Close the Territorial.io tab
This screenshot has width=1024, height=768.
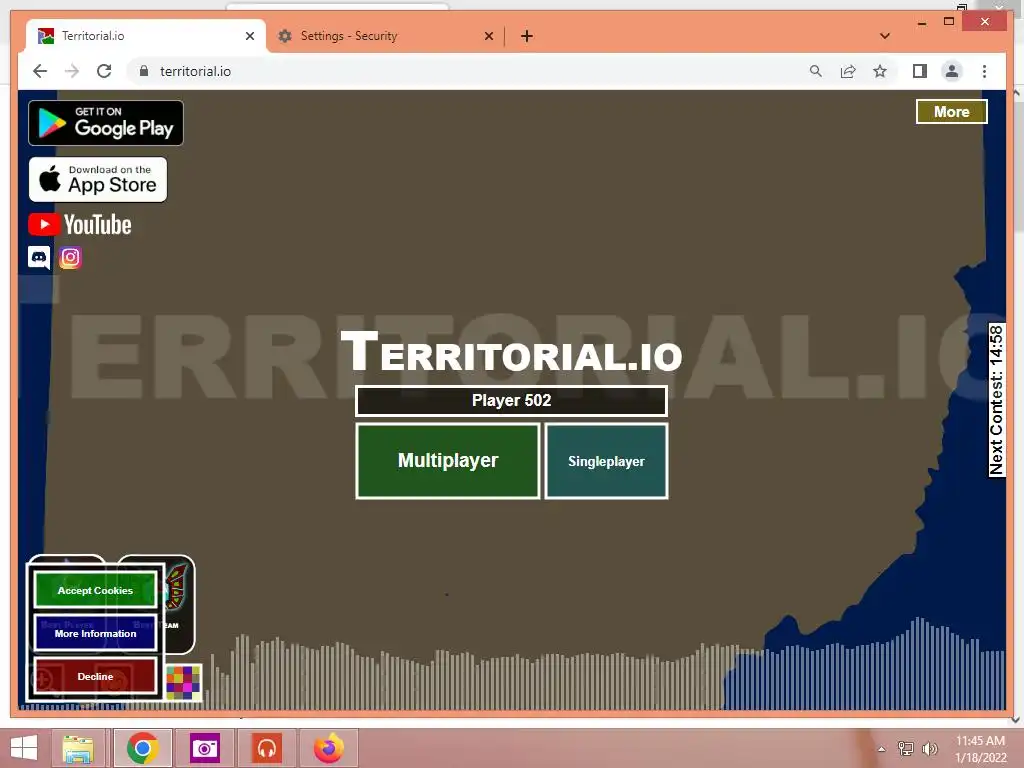coord(249,36)
